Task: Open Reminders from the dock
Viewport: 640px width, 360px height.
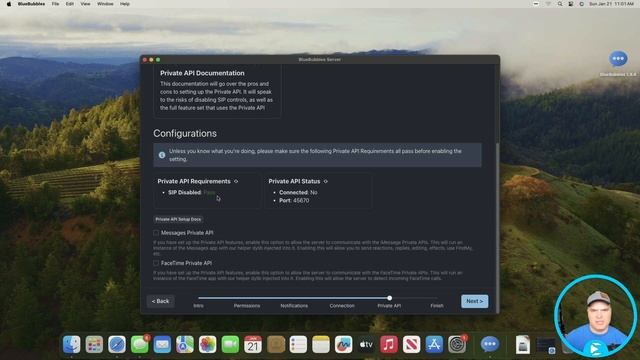Action: (298, 344)
